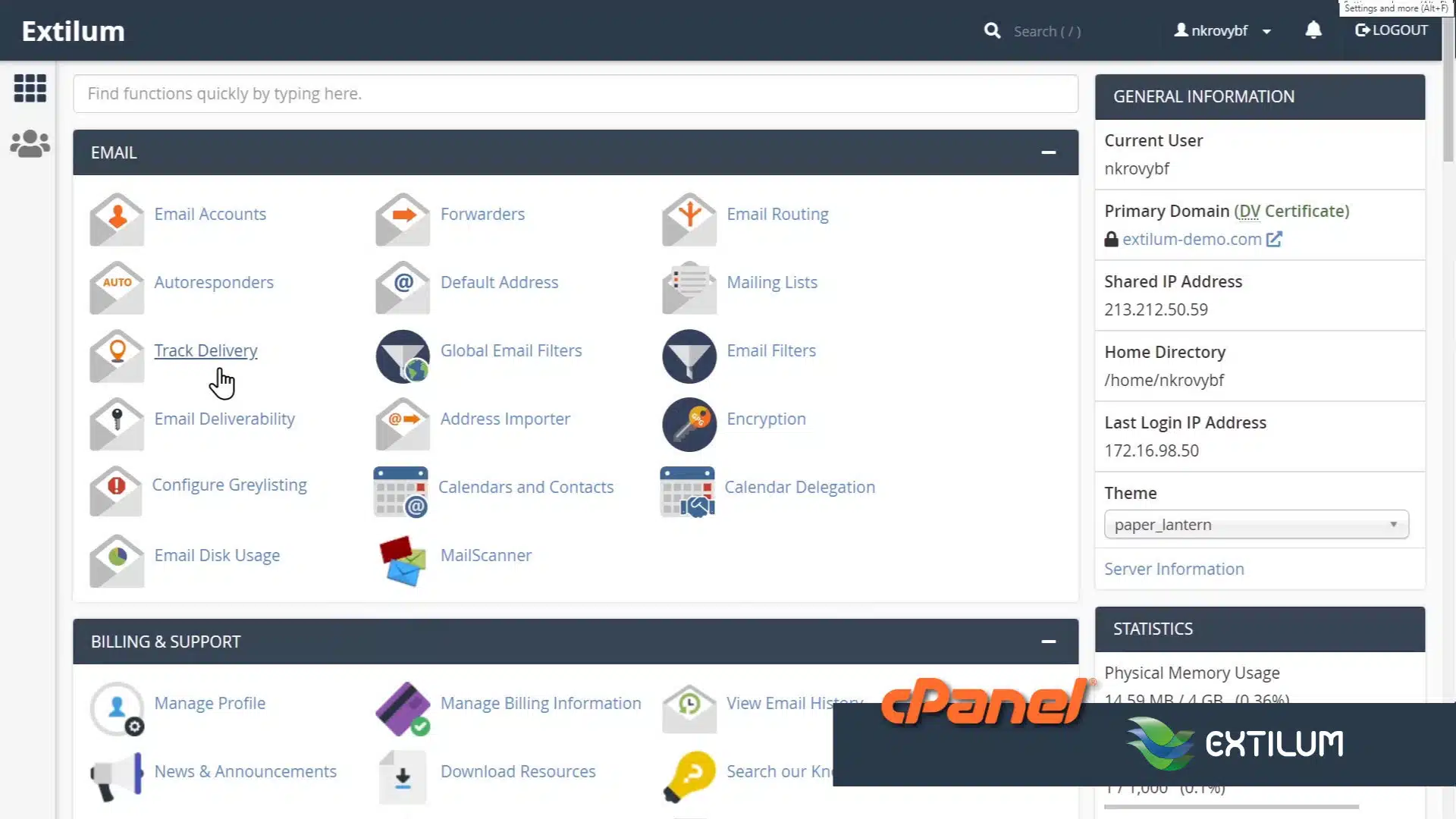1456x819 pixels.
Task: Open the Mailing Lists icon
Action: coord(689,287)
